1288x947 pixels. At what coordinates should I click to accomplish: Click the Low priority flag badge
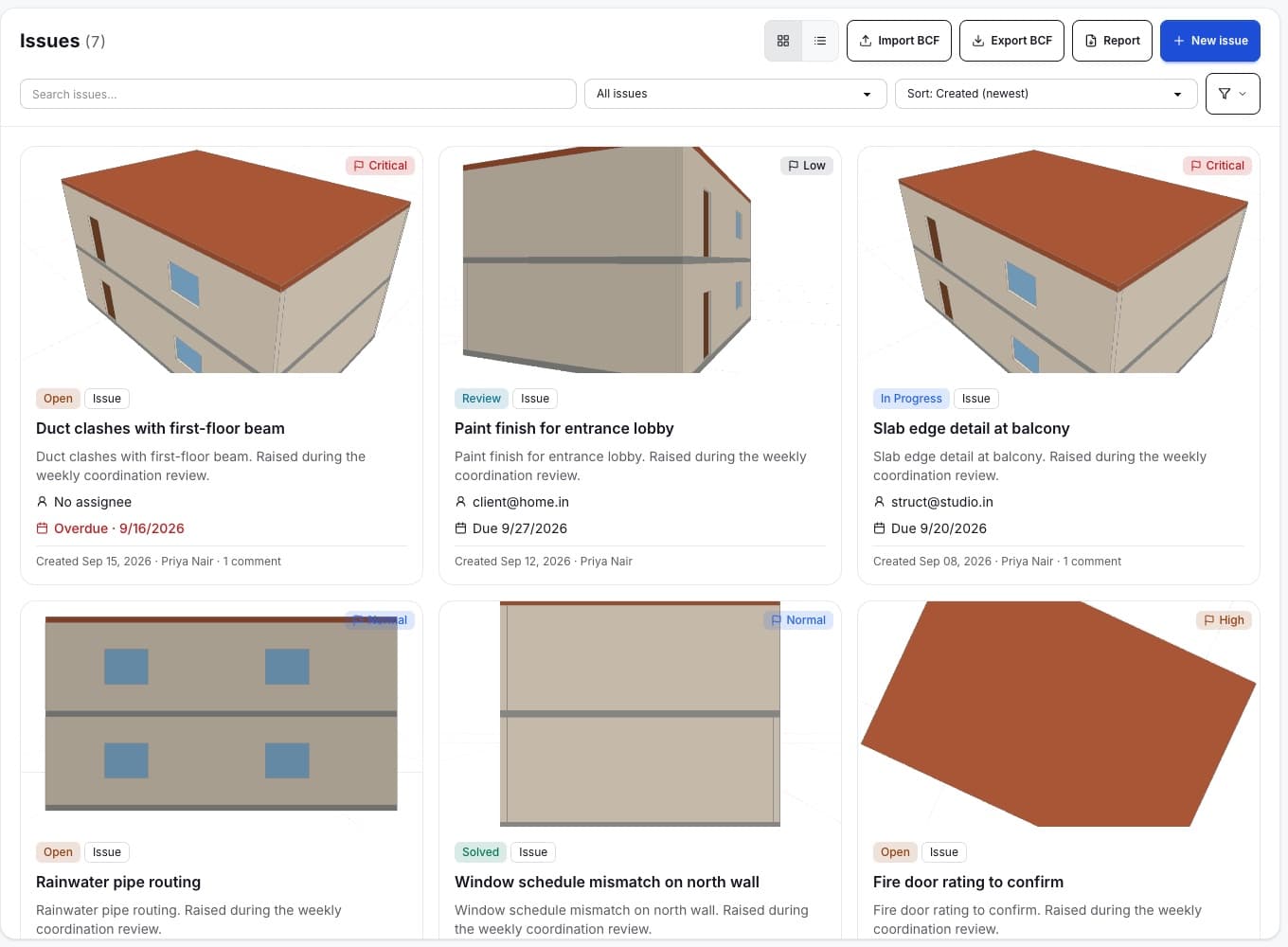[x=807, y=166]
